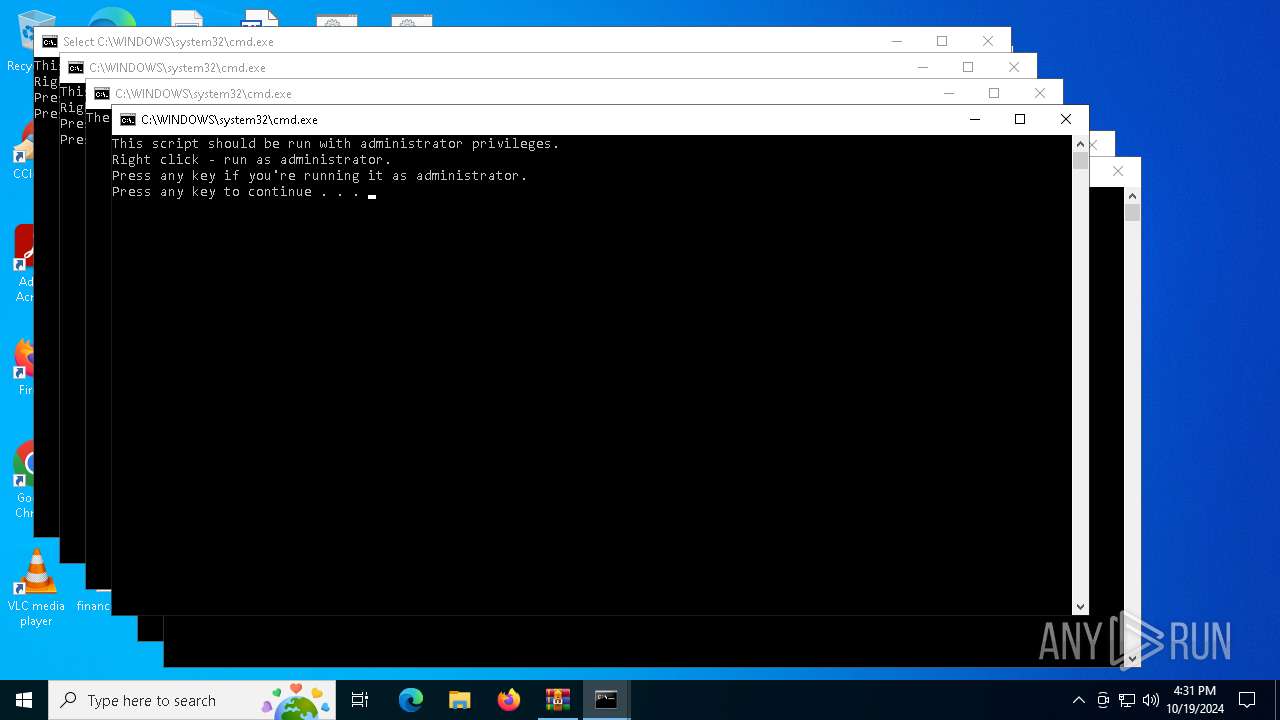Click the front cmd window scrollbar thumb
The width and height of the screenshot is (1280, 720).
click(1080, 161)
